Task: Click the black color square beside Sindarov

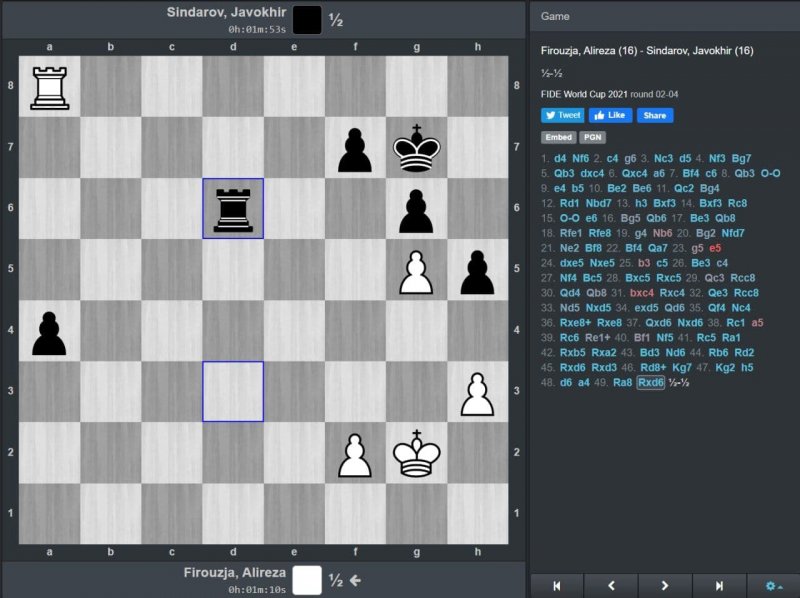Action: [307, 19]
